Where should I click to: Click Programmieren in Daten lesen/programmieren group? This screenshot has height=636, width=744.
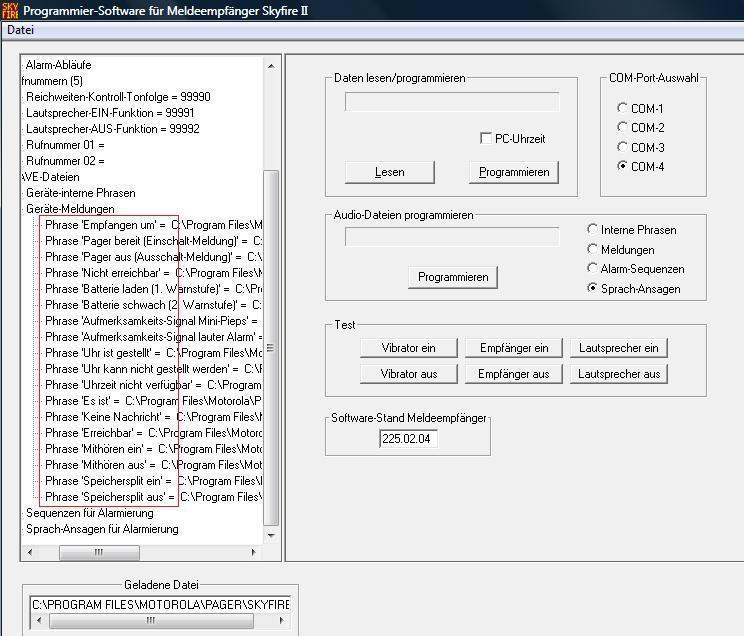(x=514, y=172)
